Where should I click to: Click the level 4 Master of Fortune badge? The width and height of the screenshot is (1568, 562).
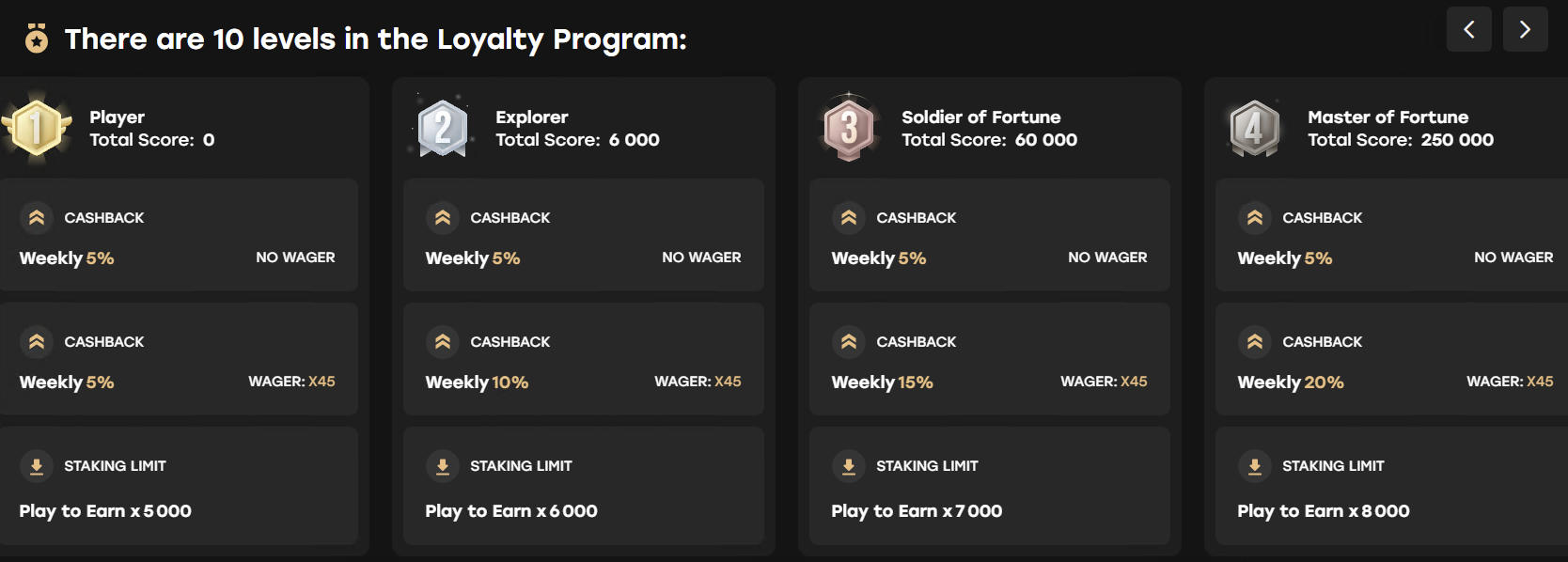coord(1255,128)
